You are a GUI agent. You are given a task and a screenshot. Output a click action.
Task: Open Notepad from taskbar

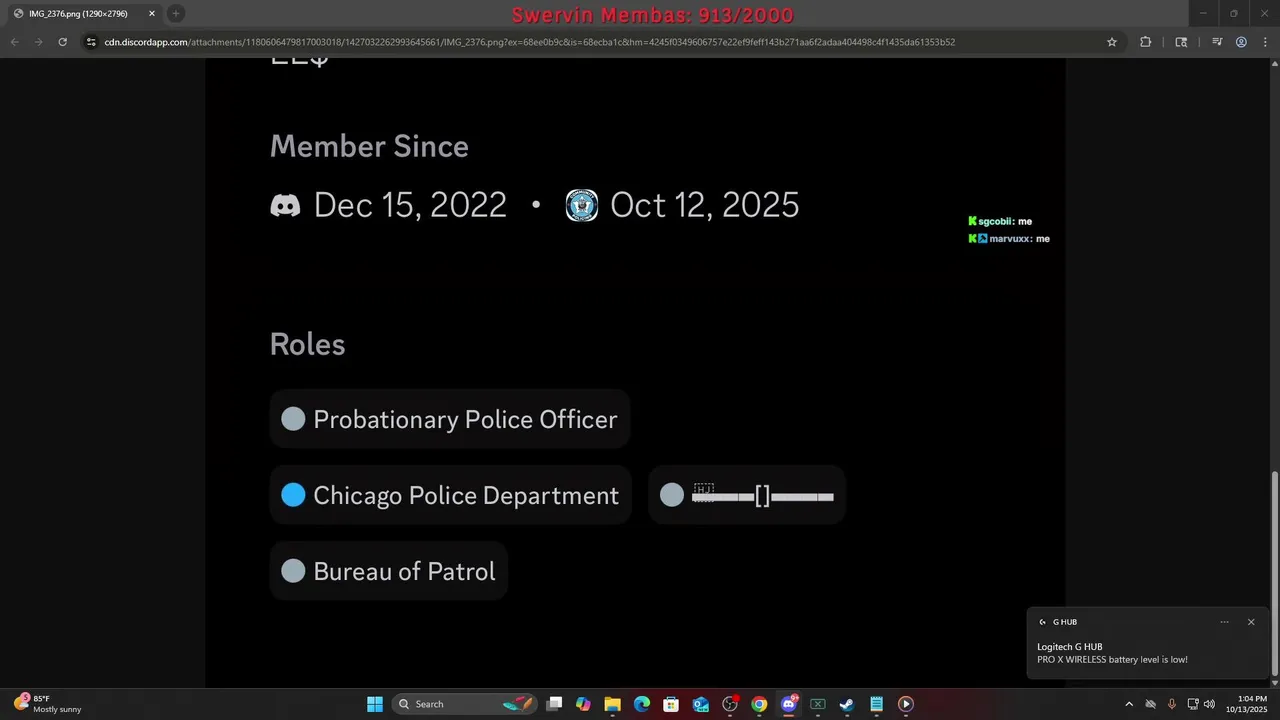877,704
